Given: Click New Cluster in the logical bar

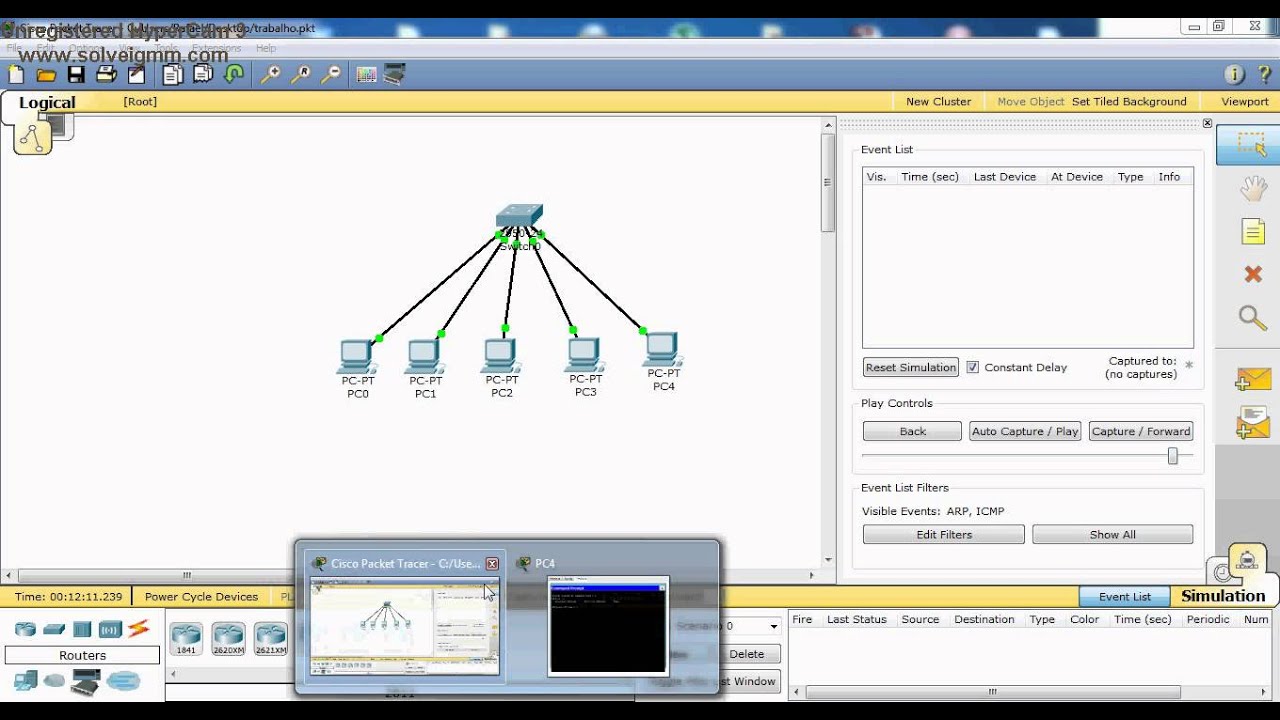Looking at the screenshot, I should [x=938, y=101].
